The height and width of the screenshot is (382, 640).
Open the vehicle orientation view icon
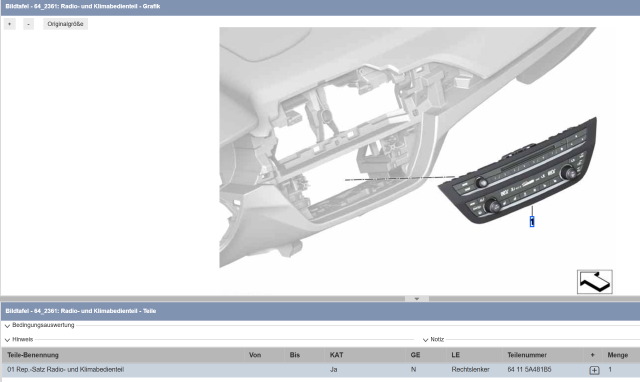(x=594, y=282)
